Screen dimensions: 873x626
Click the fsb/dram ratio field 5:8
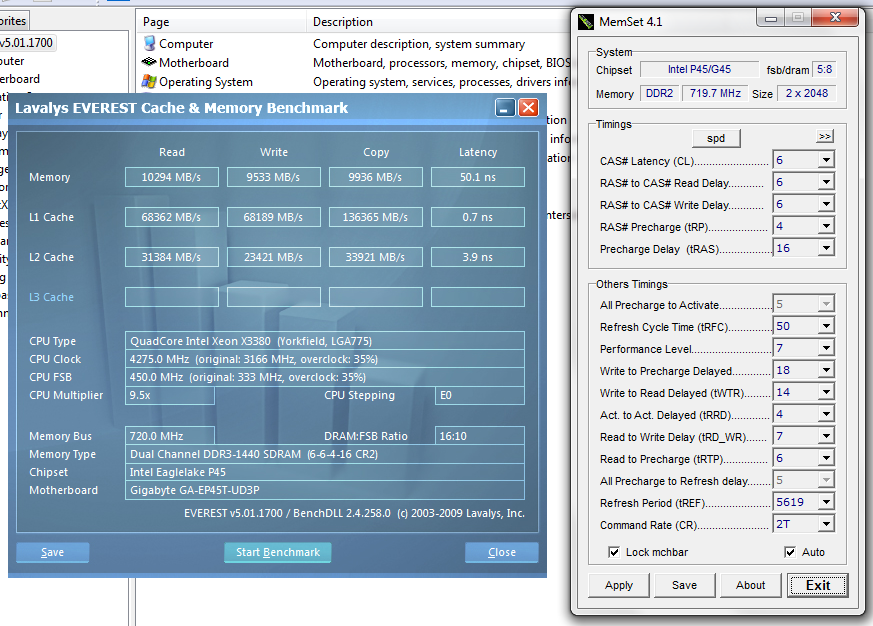click(825, 70)
